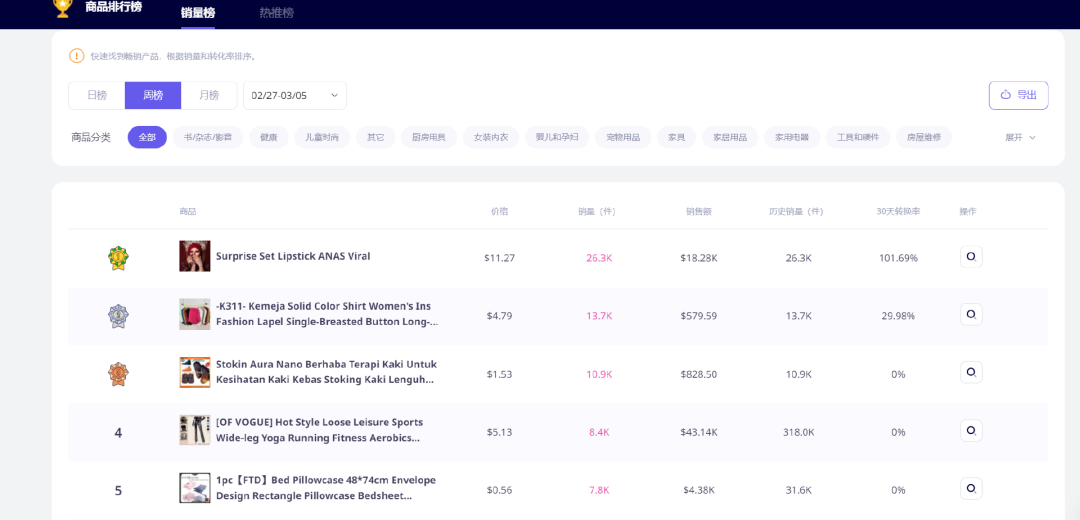Switch to the 销量榜 tab
Screen dimensions: 1080x520
tap(198, 13)
